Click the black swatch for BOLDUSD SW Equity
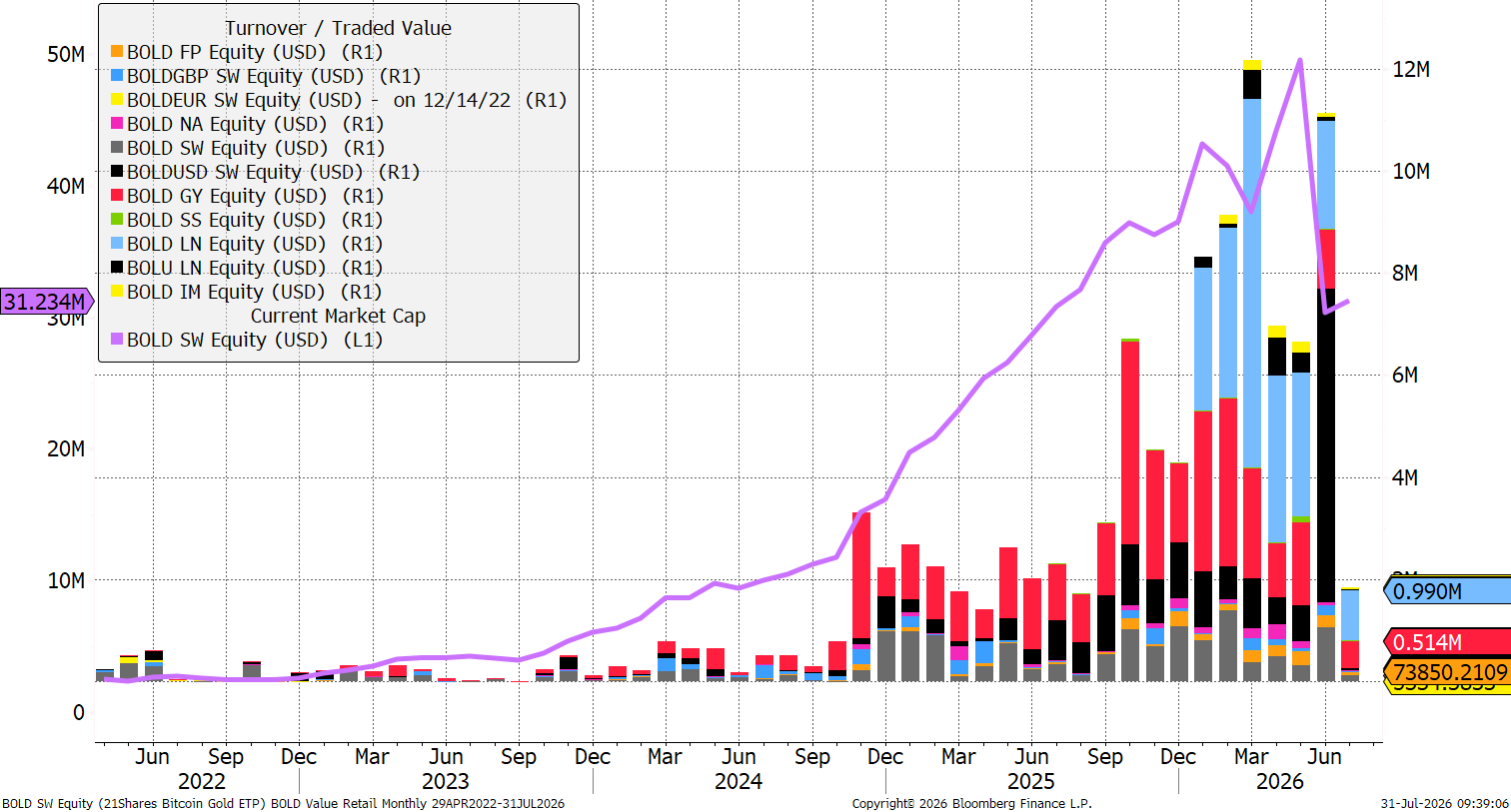1511x812 pixels. 117,172
